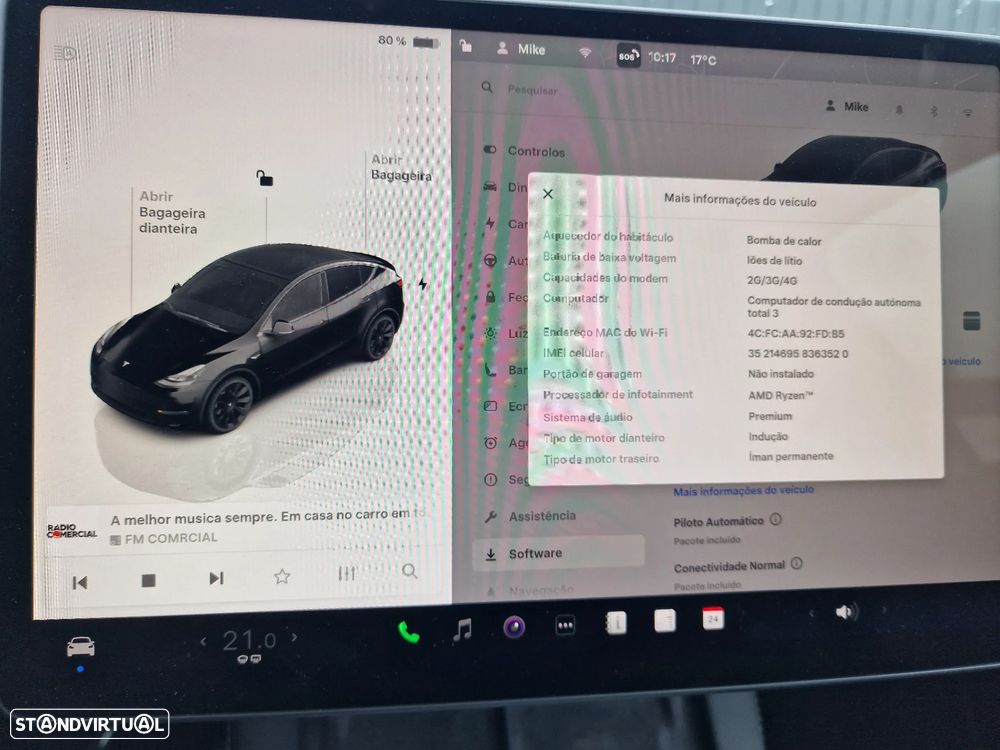Tap Mais informações do veículo link
Image resolution: width=1000 pixels, height=750 pixels.
744,490
